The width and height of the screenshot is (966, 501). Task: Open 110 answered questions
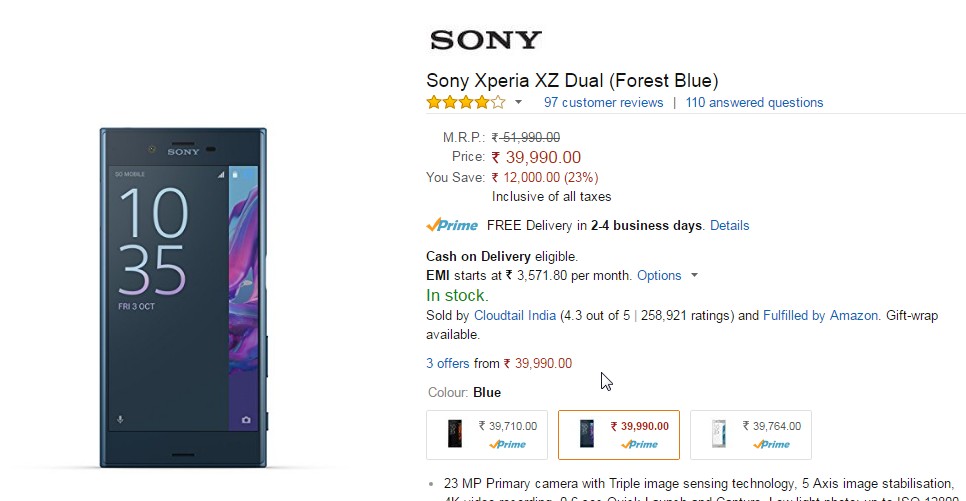[754, 102]
